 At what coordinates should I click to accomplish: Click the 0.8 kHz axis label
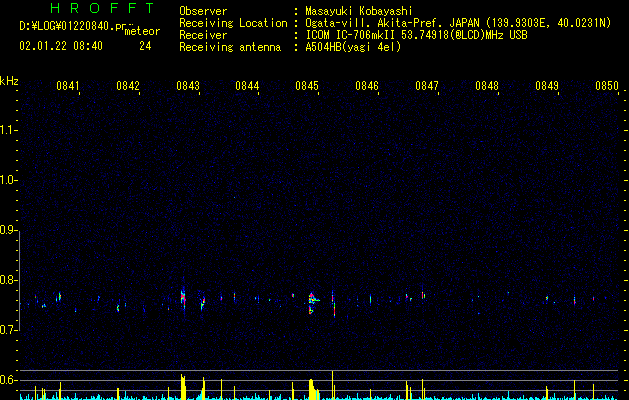coord(9,280)
